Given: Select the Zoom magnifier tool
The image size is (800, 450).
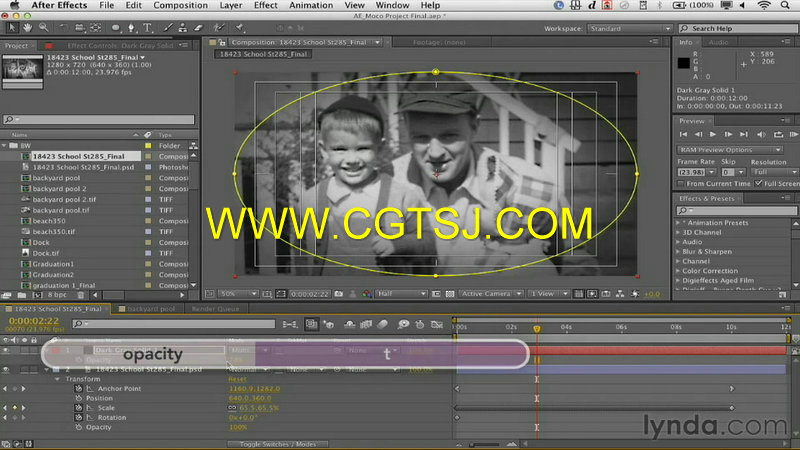Looking at the screenshot, I should pyautogui.click(x=43, y=28).
